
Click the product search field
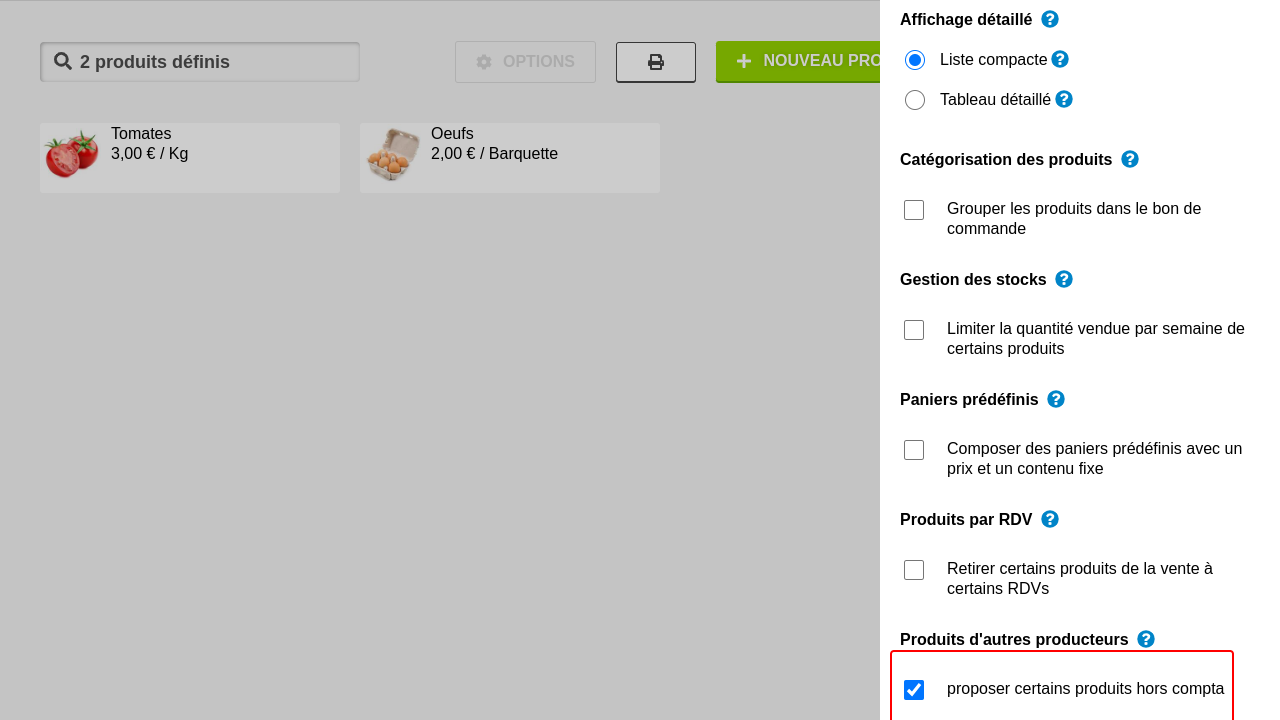point(200,62)
